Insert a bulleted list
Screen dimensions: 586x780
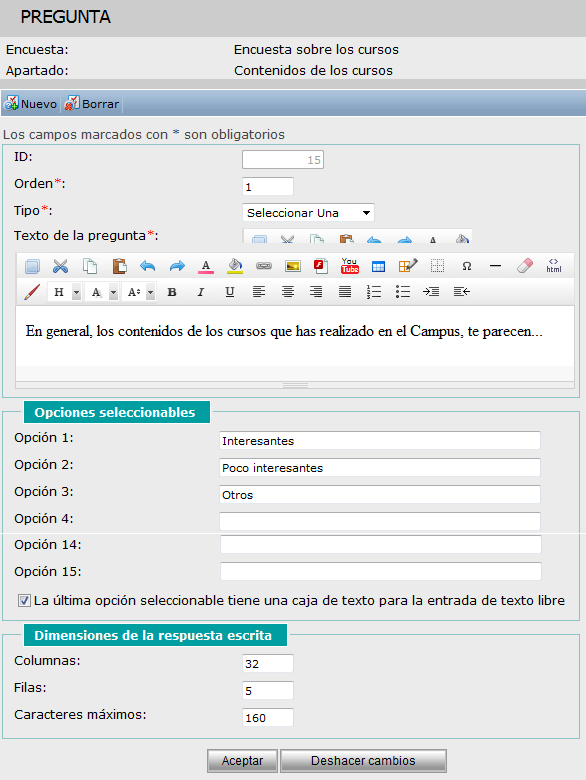[x=402, y=292]
